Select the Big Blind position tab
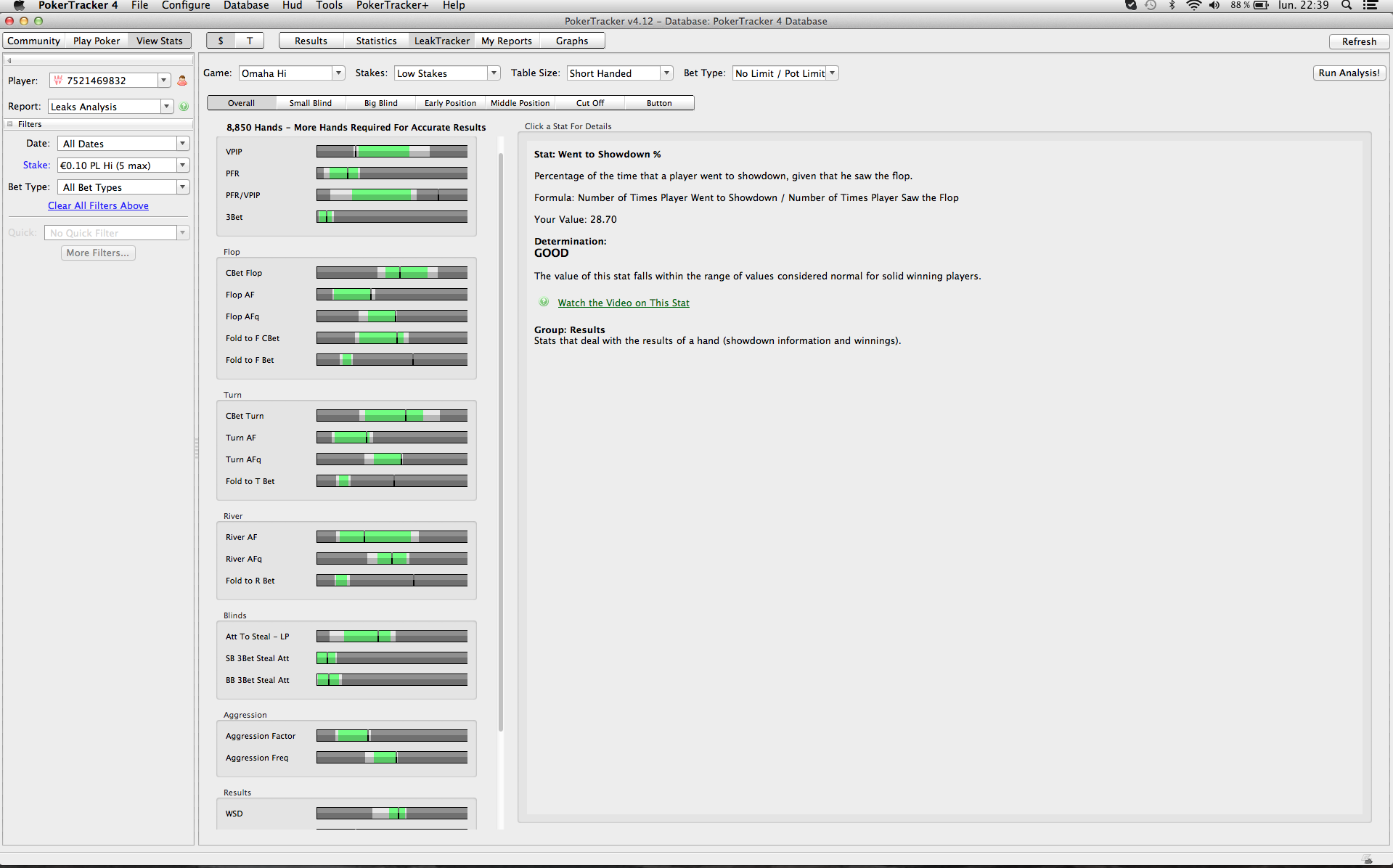1393x868 pixels. coord(381,103)
